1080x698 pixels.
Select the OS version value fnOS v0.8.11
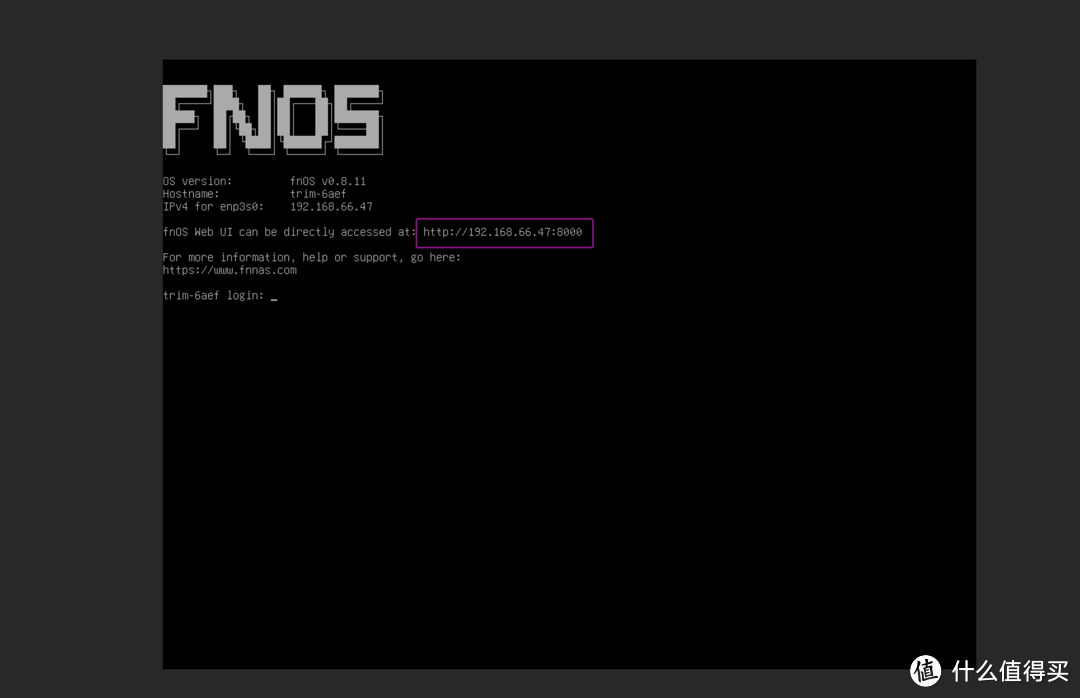coord(328,181)
